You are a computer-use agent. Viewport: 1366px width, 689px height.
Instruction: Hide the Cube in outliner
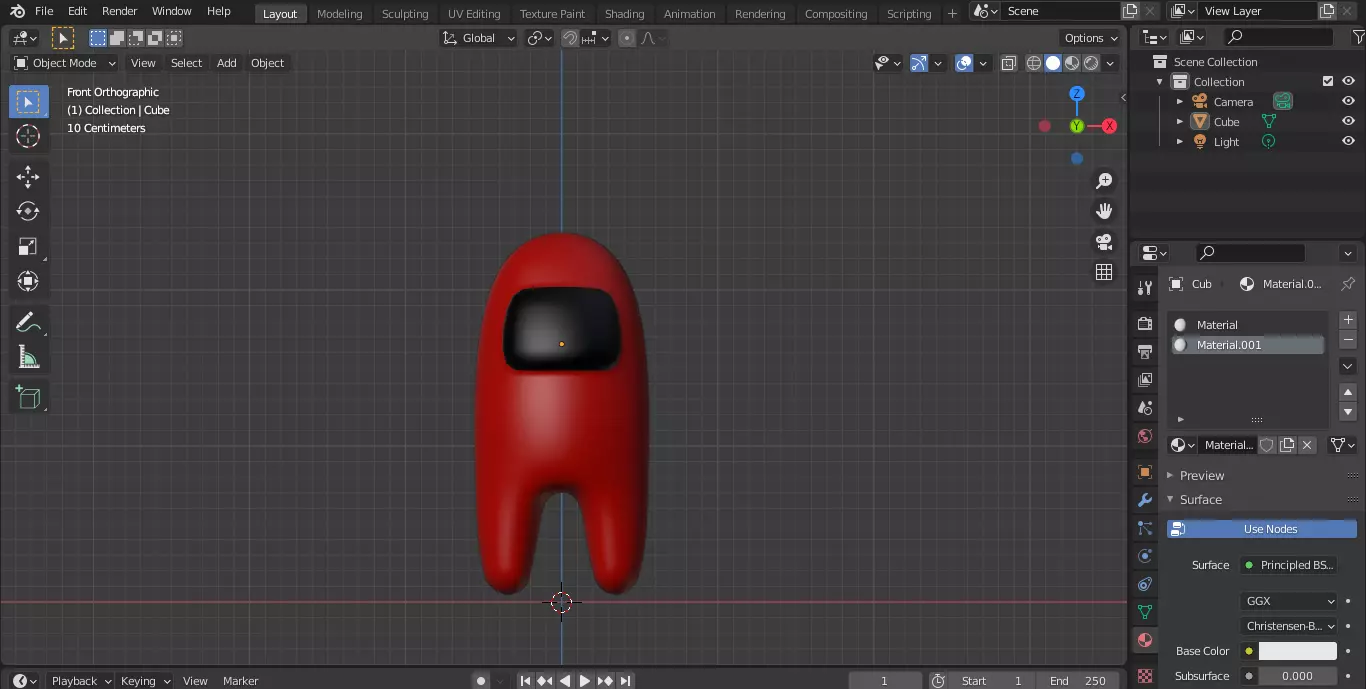tap(1348, 121)
